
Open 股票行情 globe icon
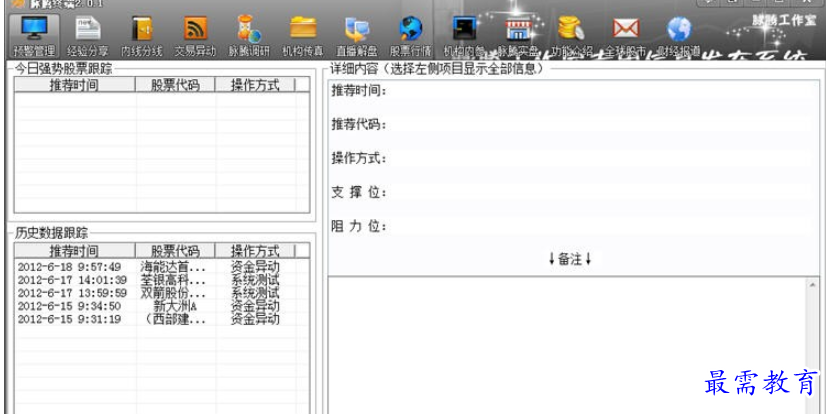click(x=410, y=28)
